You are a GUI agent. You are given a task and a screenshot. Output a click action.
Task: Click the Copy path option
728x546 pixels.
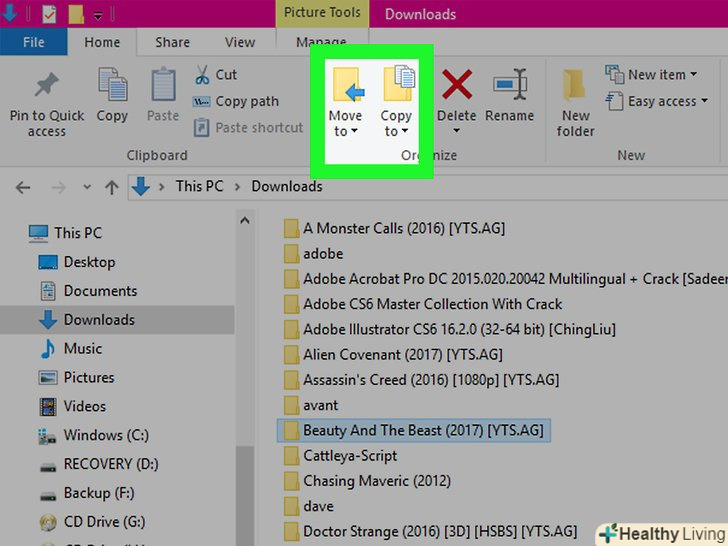tap(236, 101)
